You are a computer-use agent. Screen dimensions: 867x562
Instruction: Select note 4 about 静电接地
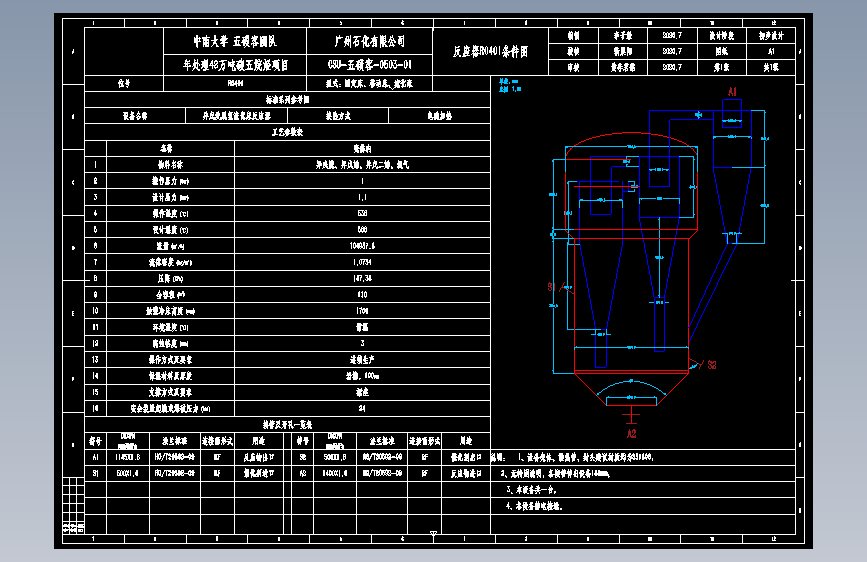tap(534, 506)
